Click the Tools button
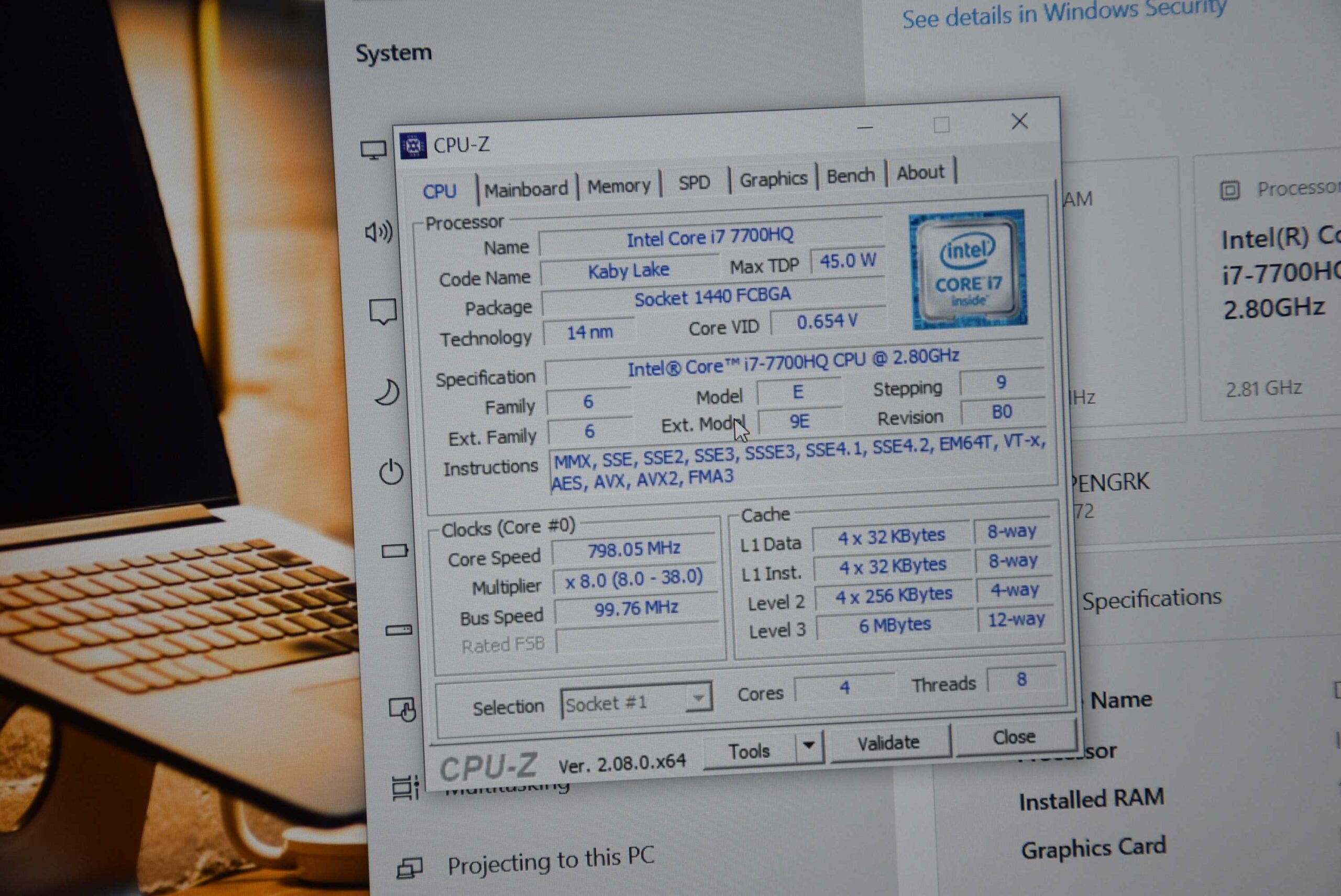Image resolution: width=1341 pixels, height=896 pixels. coord(749,750)
